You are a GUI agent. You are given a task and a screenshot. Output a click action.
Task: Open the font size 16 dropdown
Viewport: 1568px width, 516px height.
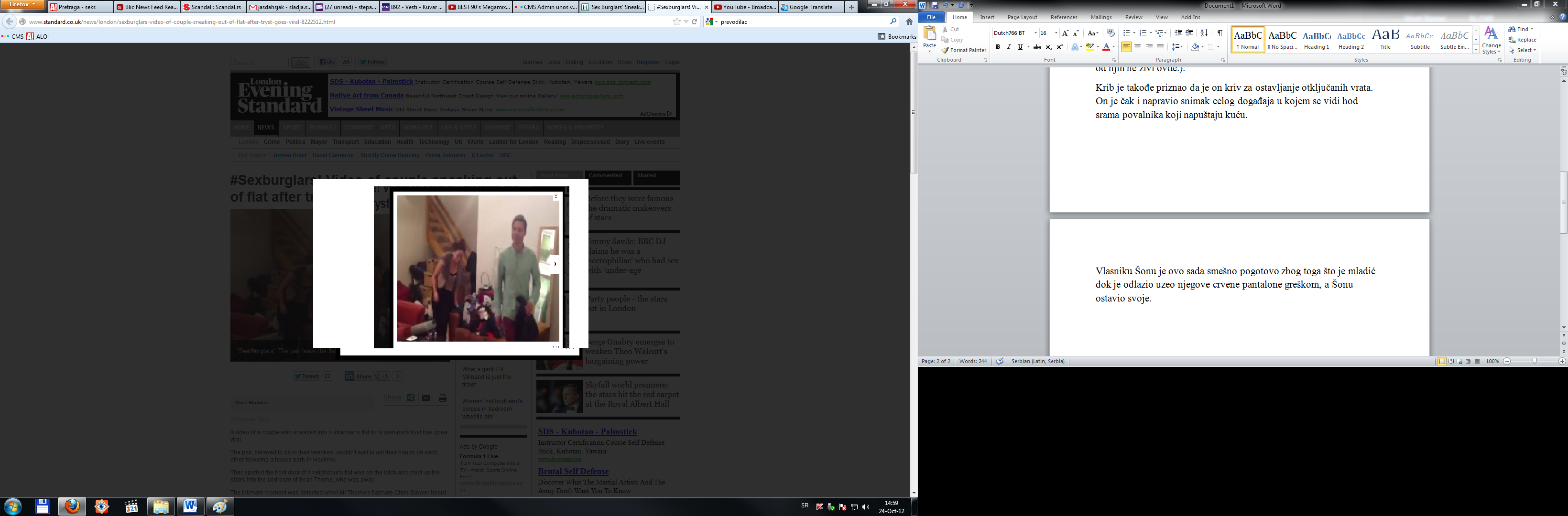(x=1056, y=33)
